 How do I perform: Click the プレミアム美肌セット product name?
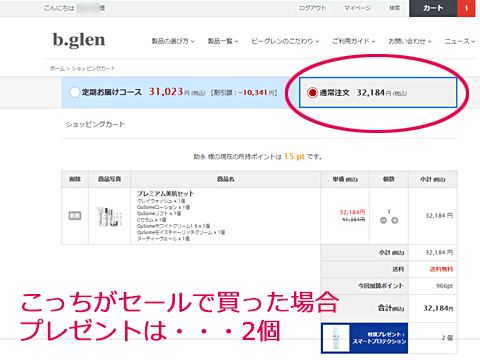pyautogui.click(x=165, y=194)
